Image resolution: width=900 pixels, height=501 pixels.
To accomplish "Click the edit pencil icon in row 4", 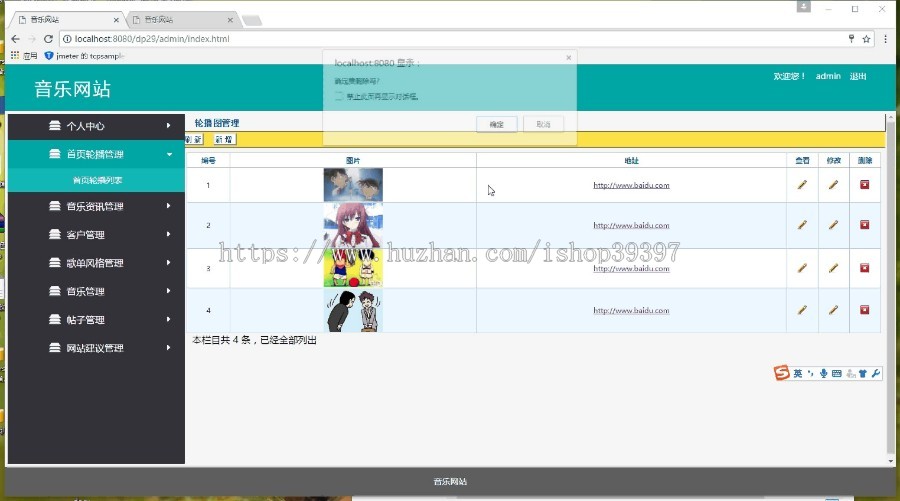I will pos(833,310).
